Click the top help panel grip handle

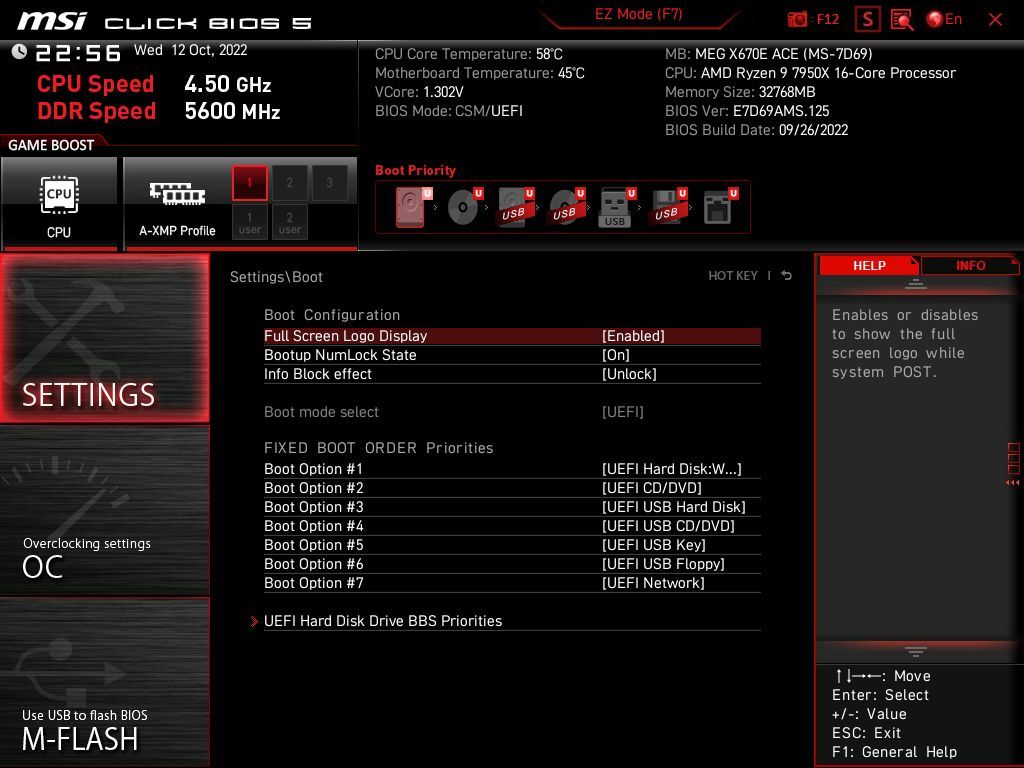916,284
